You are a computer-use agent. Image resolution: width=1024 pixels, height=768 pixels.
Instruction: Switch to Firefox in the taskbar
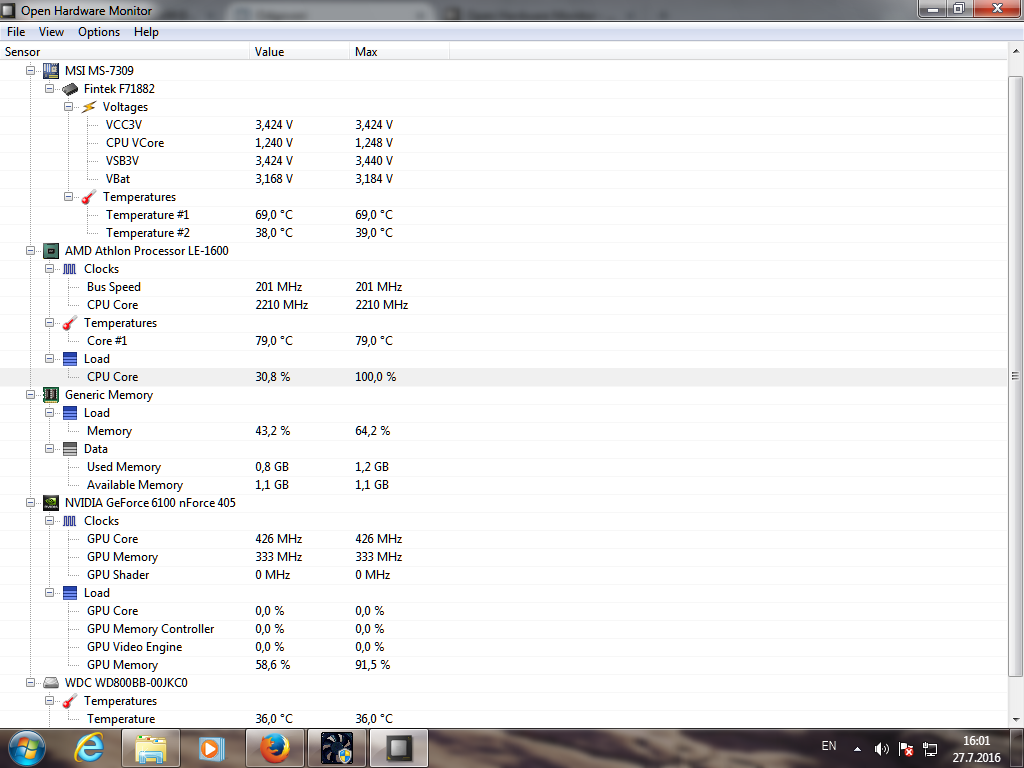pyautogui.click(x=275, y=748)
